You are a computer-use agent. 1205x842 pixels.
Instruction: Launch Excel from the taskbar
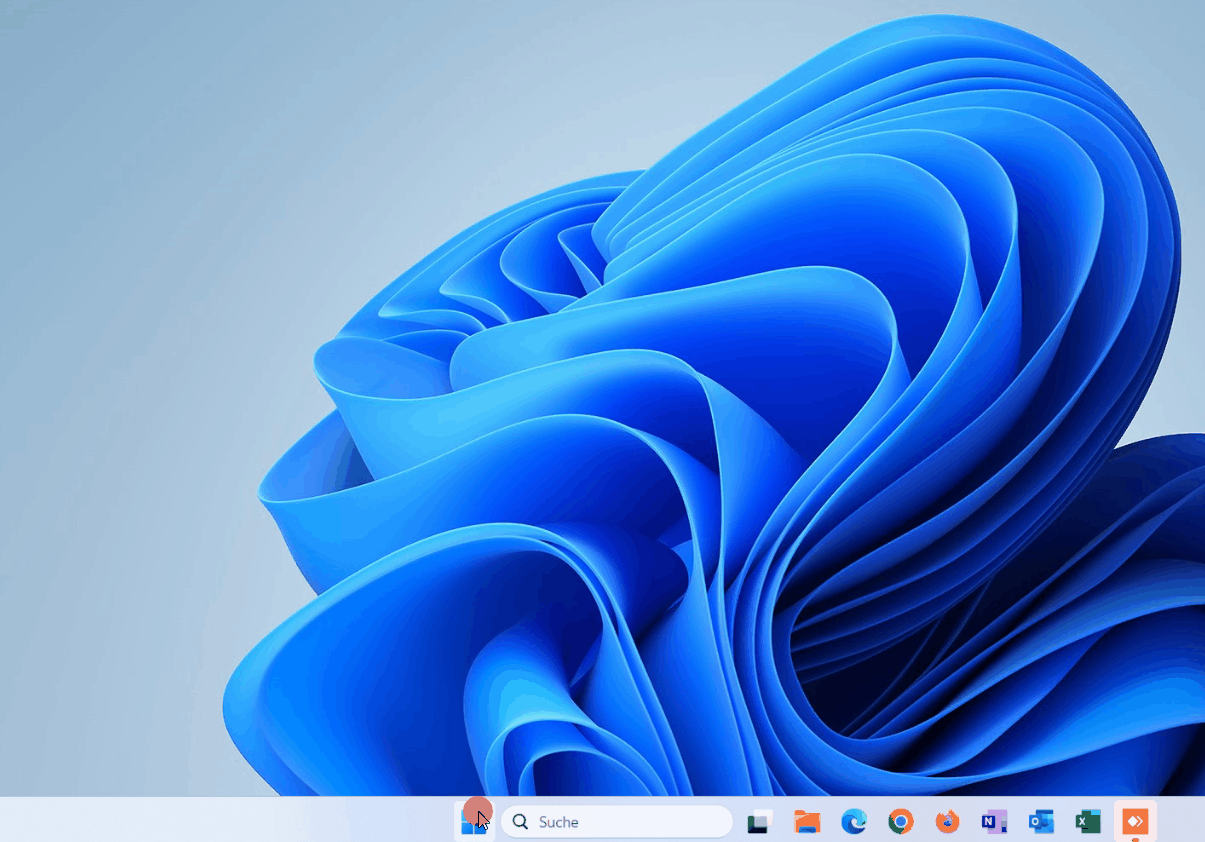[1087, 821]
